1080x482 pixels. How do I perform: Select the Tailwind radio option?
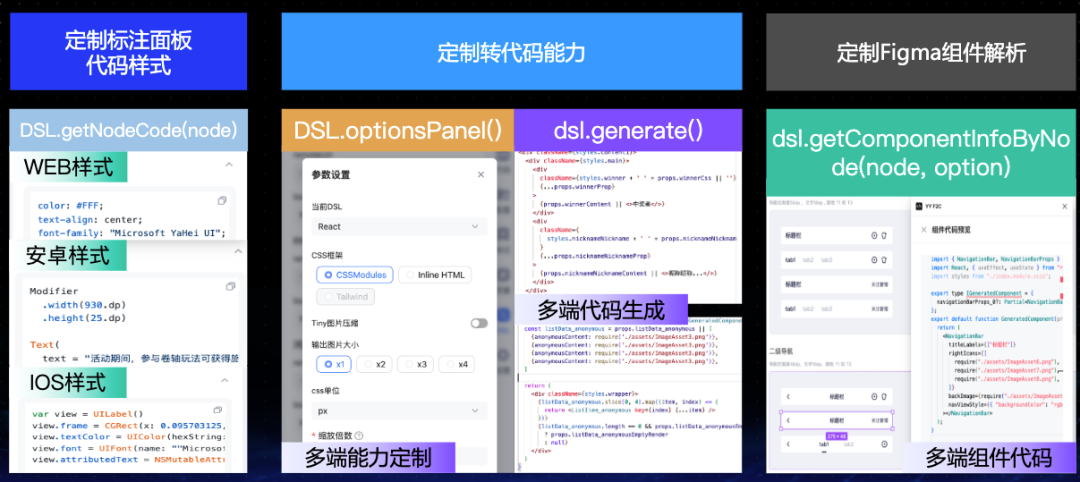[x=346, y=297]
